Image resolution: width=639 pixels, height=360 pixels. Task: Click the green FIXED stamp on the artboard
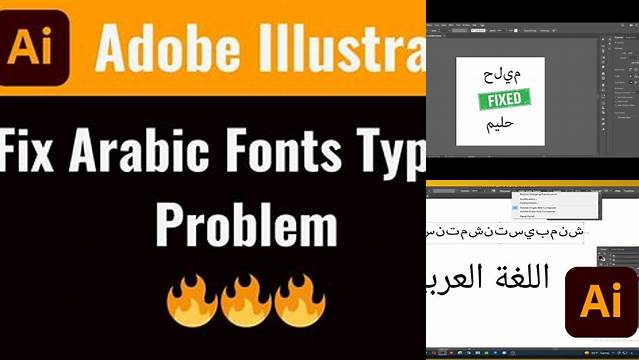point(505,99)
